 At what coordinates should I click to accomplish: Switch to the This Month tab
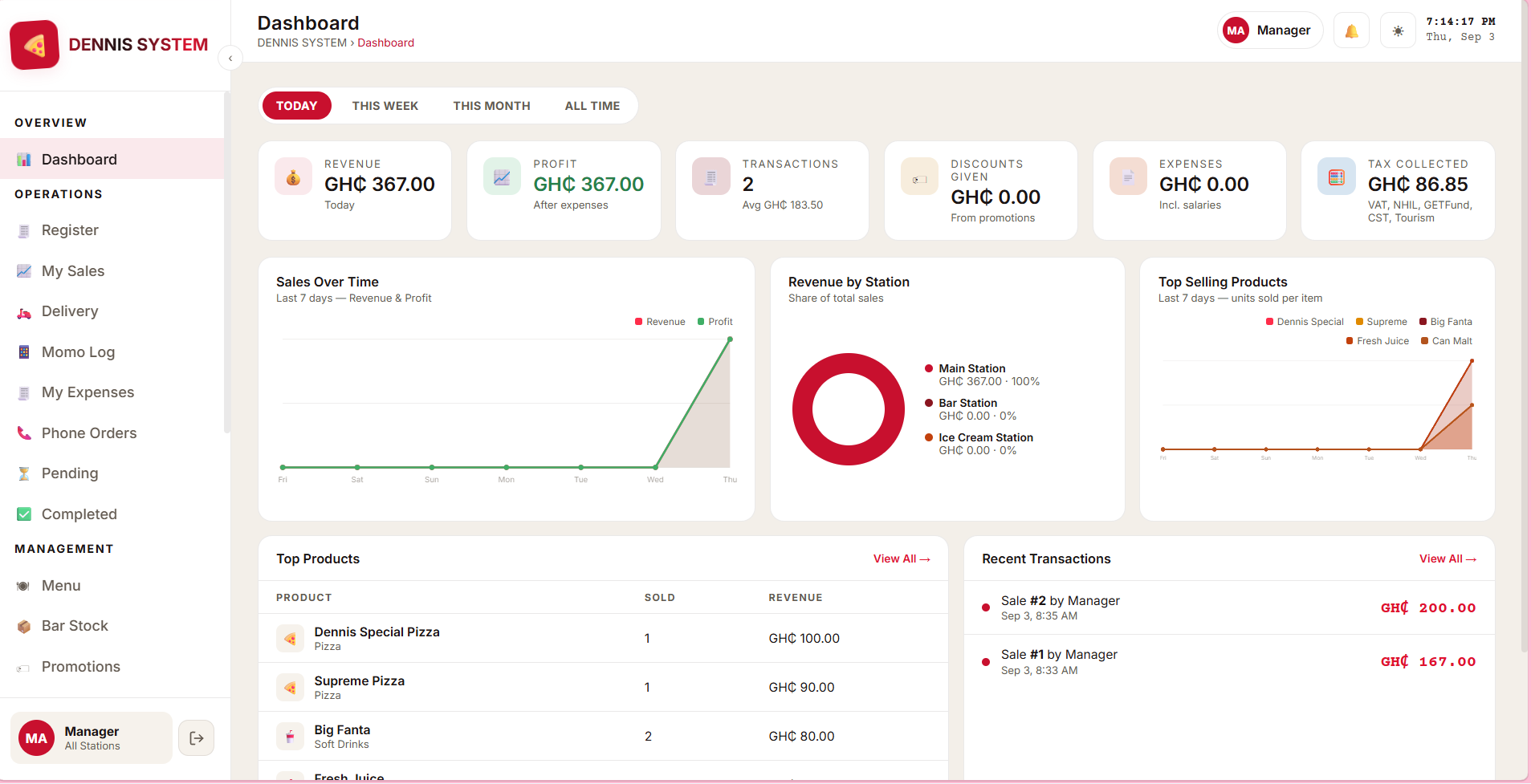point(491,106)
